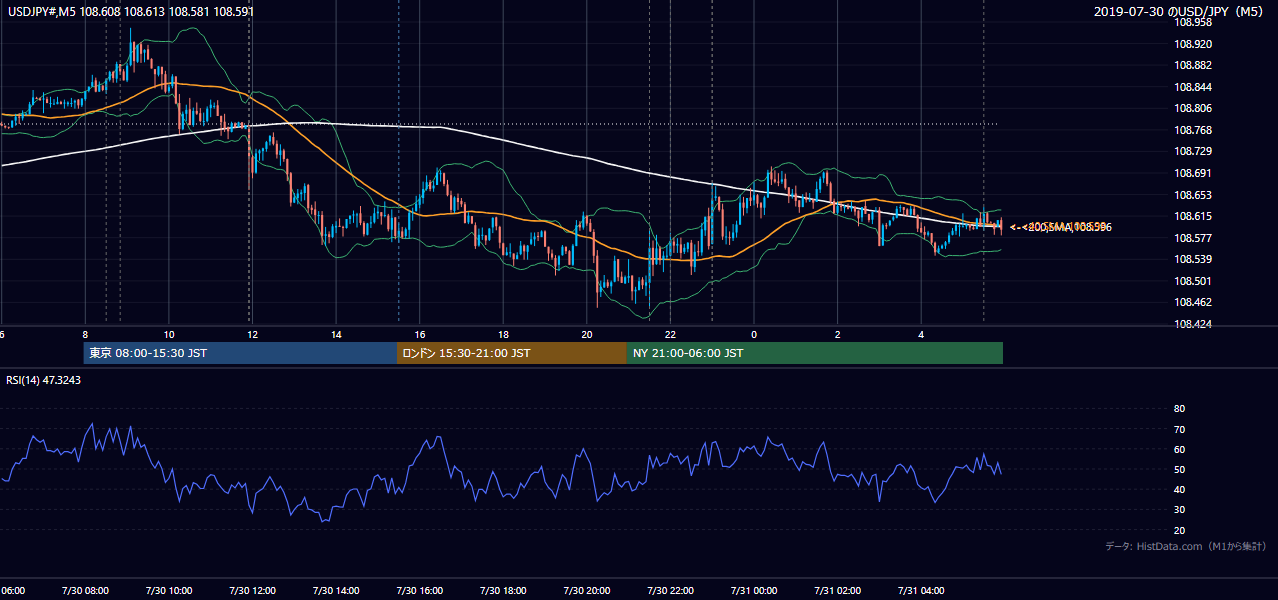This screenshot has height=600, width=1278.
Task: Click the RSI axis level 80
Action: 1180,409
